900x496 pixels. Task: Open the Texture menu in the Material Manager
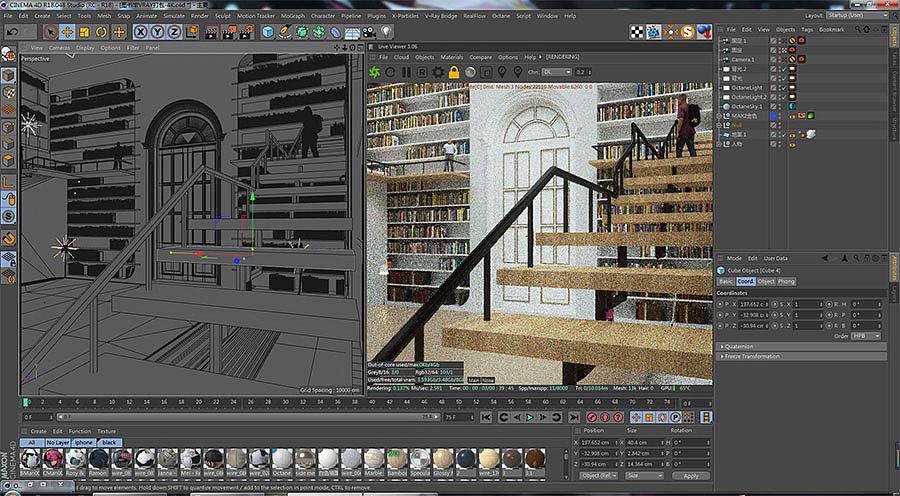click(x=107, y=431)
